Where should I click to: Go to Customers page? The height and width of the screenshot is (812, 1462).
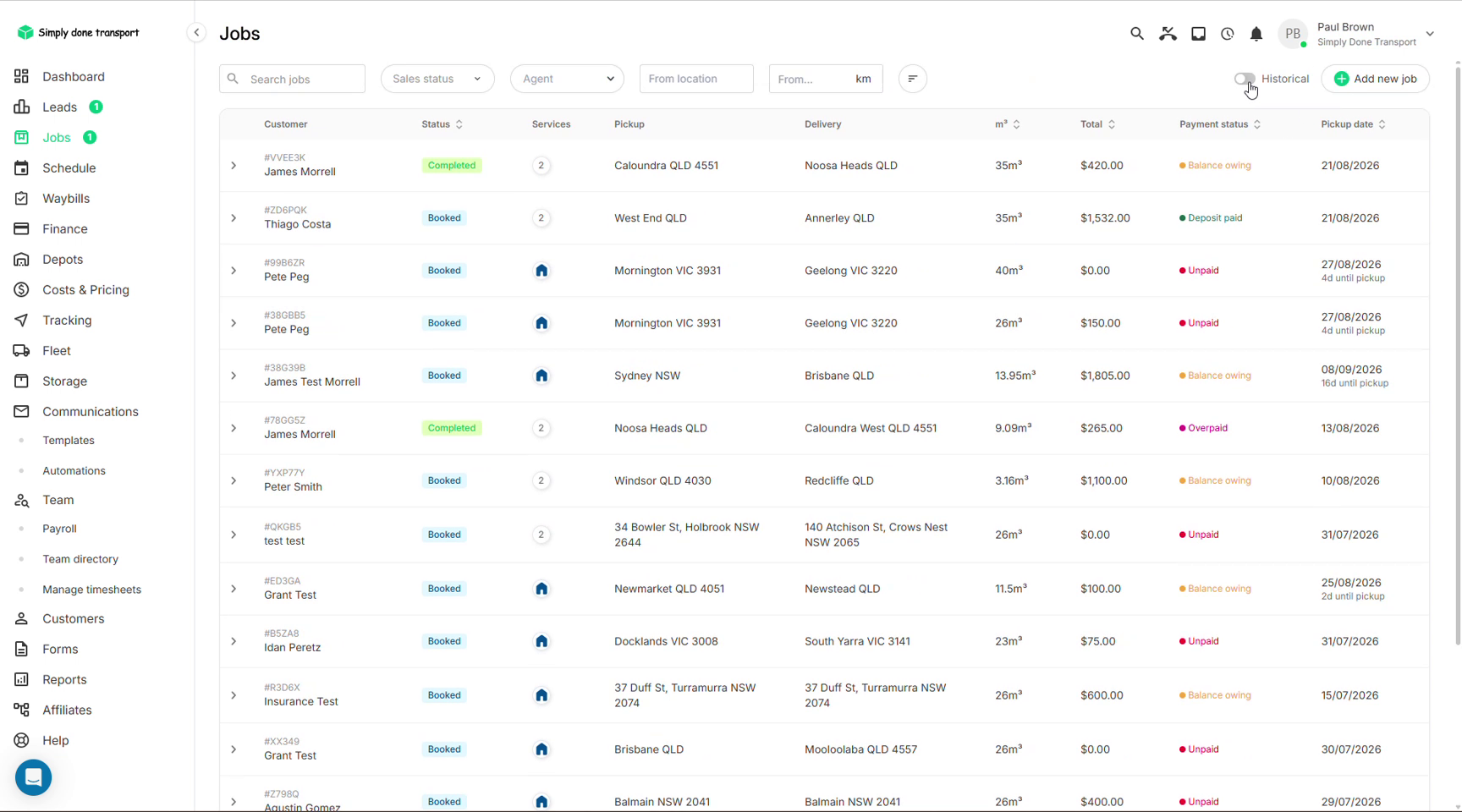coord(73,618)
